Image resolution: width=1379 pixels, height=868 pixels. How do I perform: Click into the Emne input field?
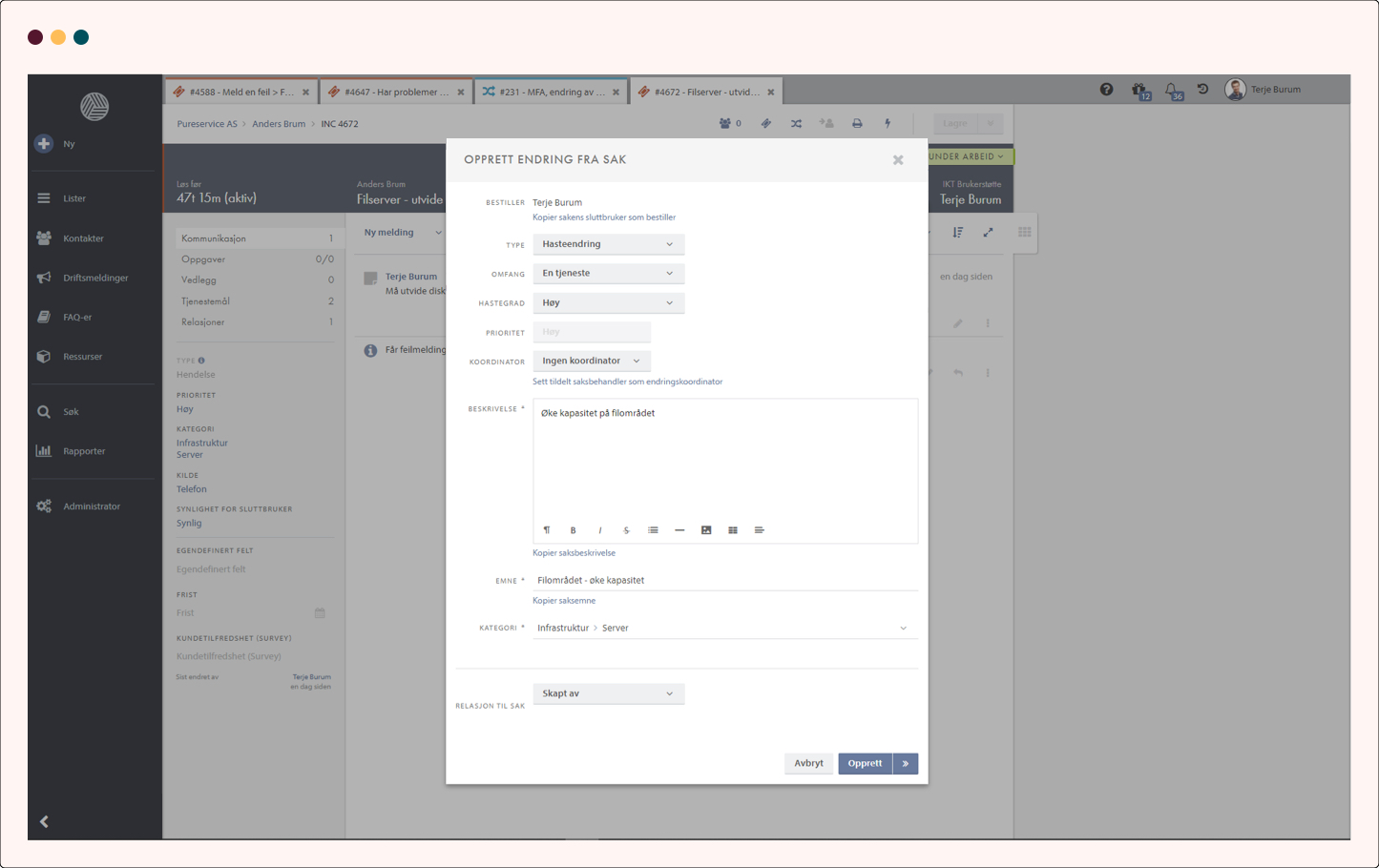coord(723,580)
